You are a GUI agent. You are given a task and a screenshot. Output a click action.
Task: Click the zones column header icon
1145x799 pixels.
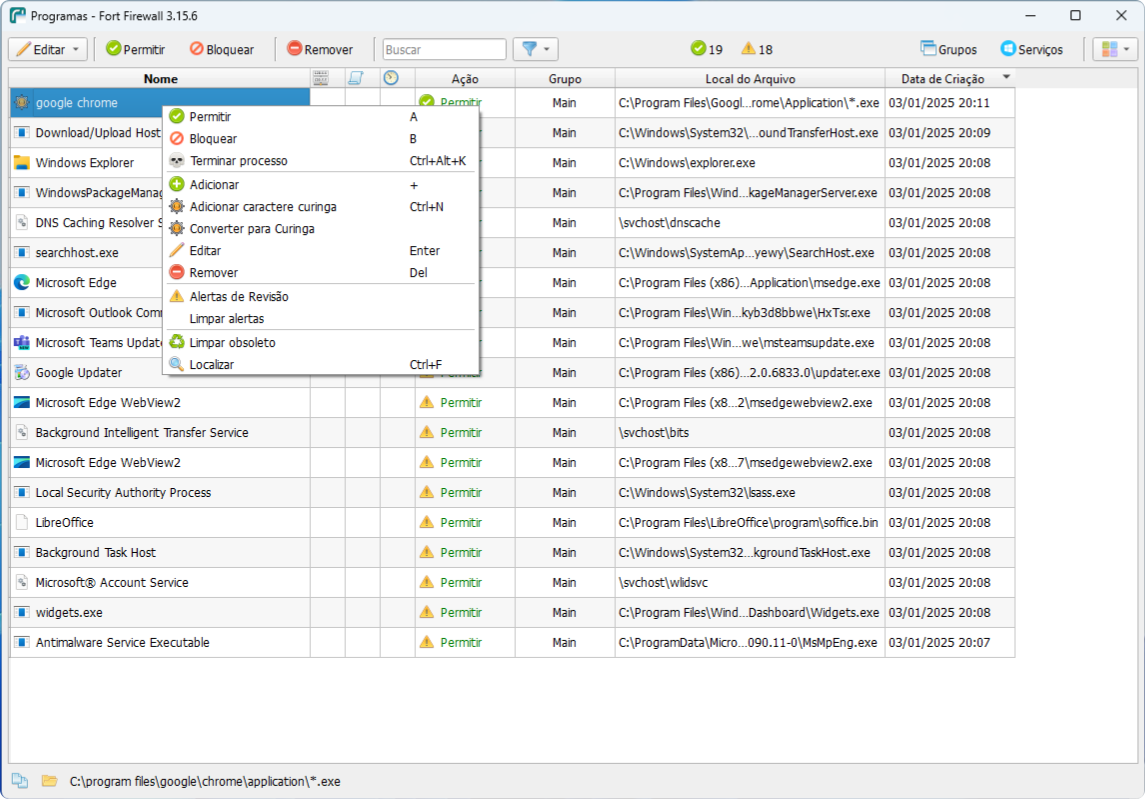click(320, 78)
